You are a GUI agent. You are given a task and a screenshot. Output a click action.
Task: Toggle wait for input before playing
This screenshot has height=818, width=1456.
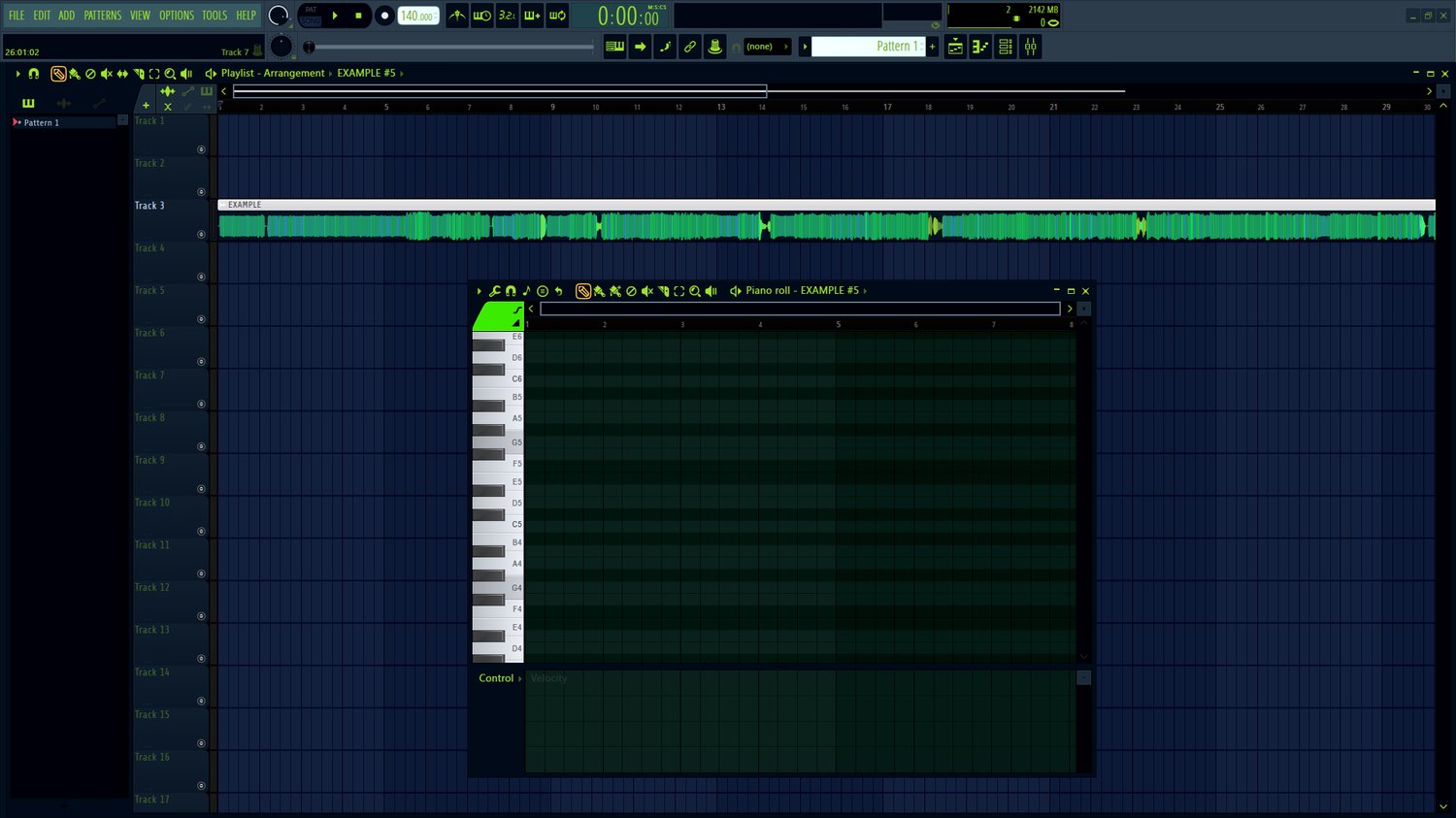pyautogui.click(x=481, y=16)
